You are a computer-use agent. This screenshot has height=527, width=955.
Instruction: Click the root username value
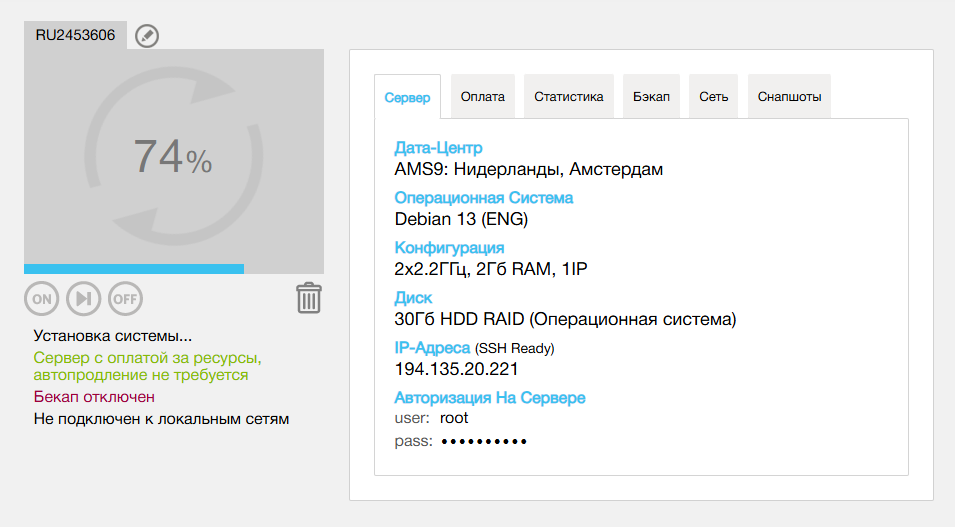point(454,418)
